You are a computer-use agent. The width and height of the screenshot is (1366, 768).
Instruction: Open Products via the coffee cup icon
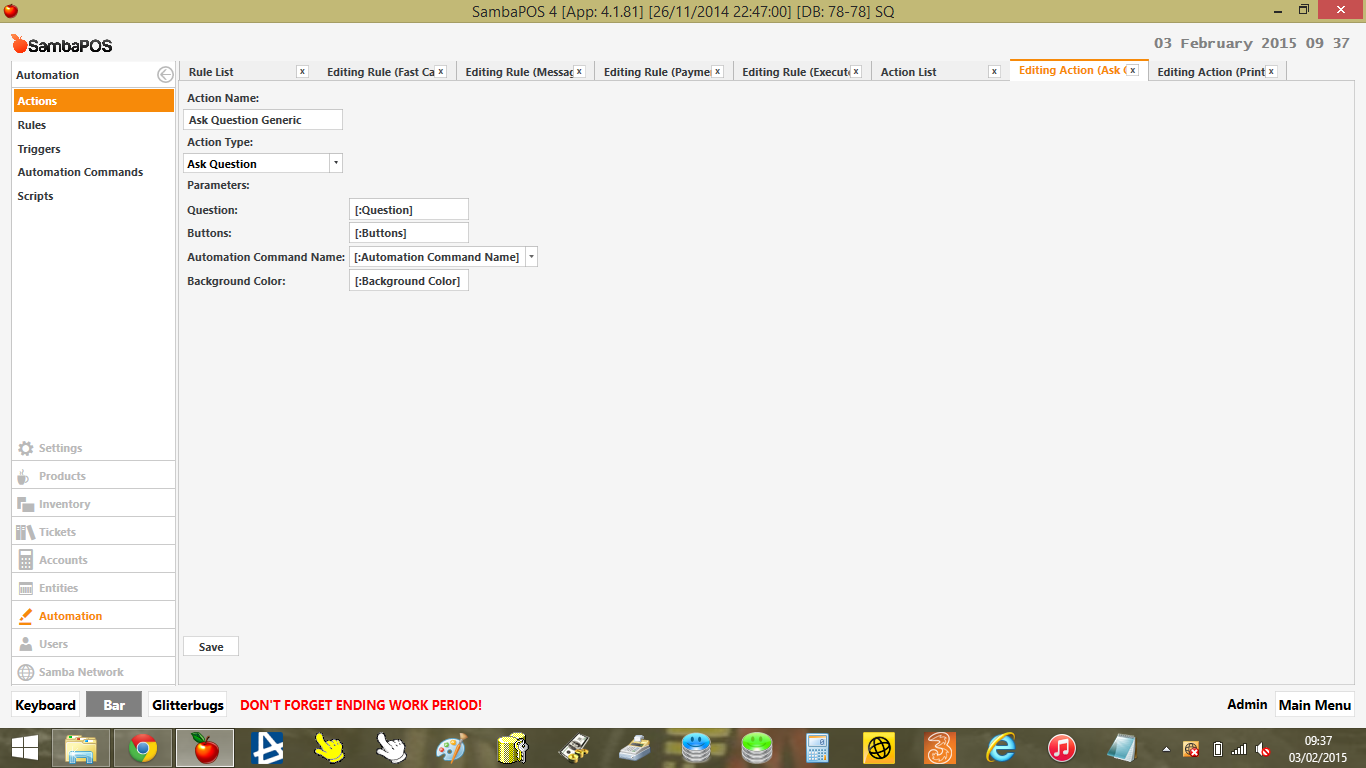(25, 476)
